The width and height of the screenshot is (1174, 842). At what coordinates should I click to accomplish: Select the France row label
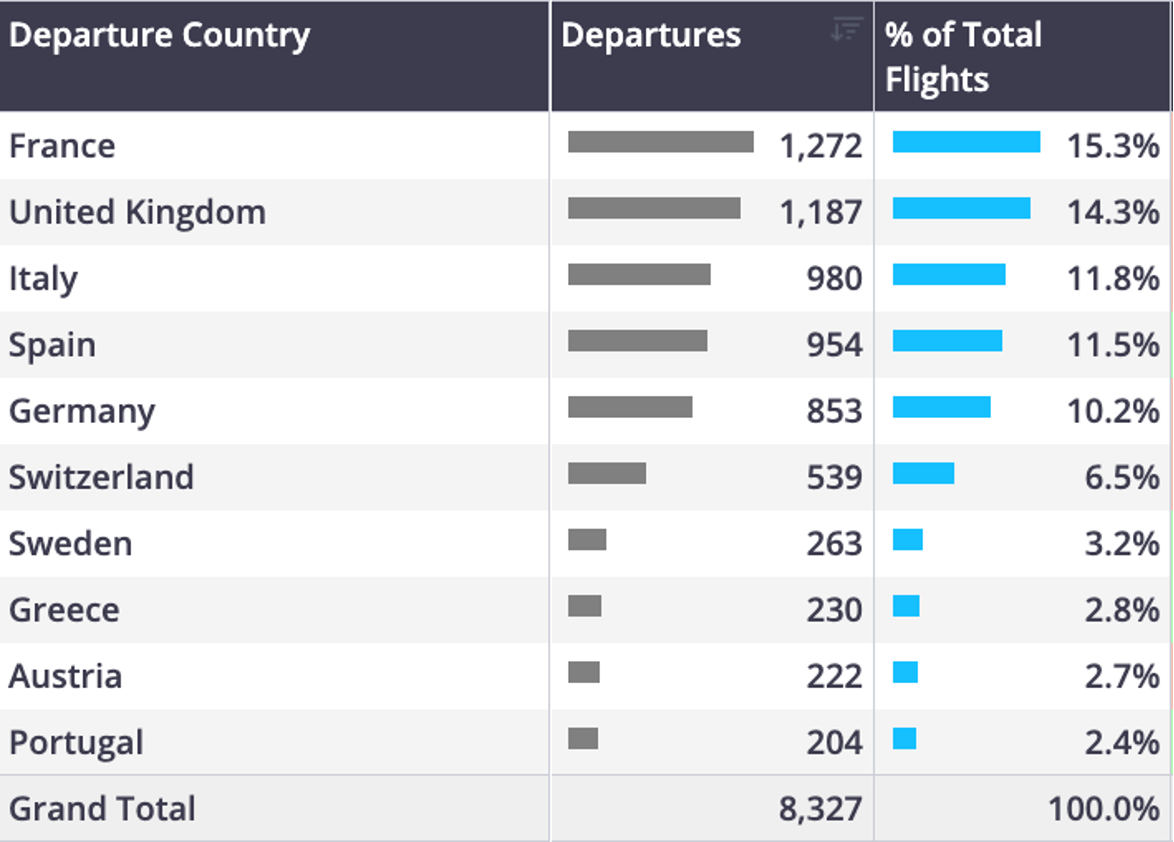point(62,146)
